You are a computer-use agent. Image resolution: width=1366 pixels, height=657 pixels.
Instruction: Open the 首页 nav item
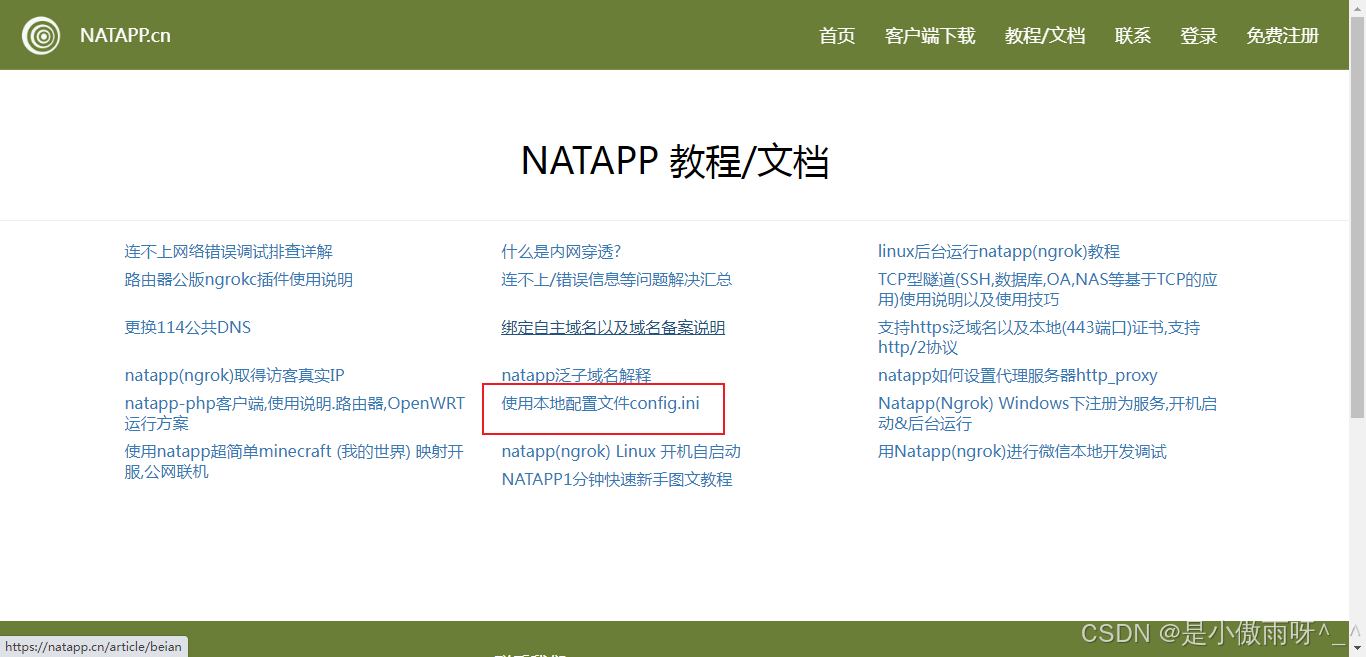pyautogui.click(x=837, y=36)
